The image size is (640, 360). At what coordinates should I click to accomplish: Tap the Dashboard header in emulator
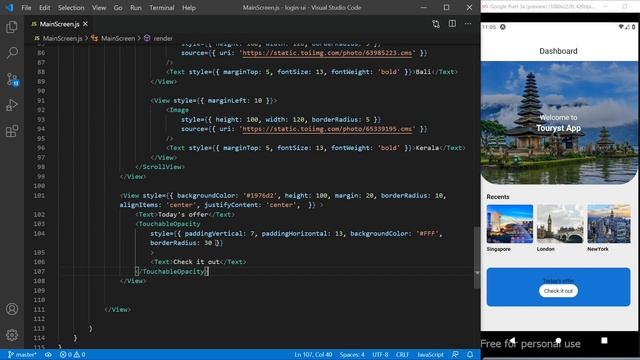point(558,51)
